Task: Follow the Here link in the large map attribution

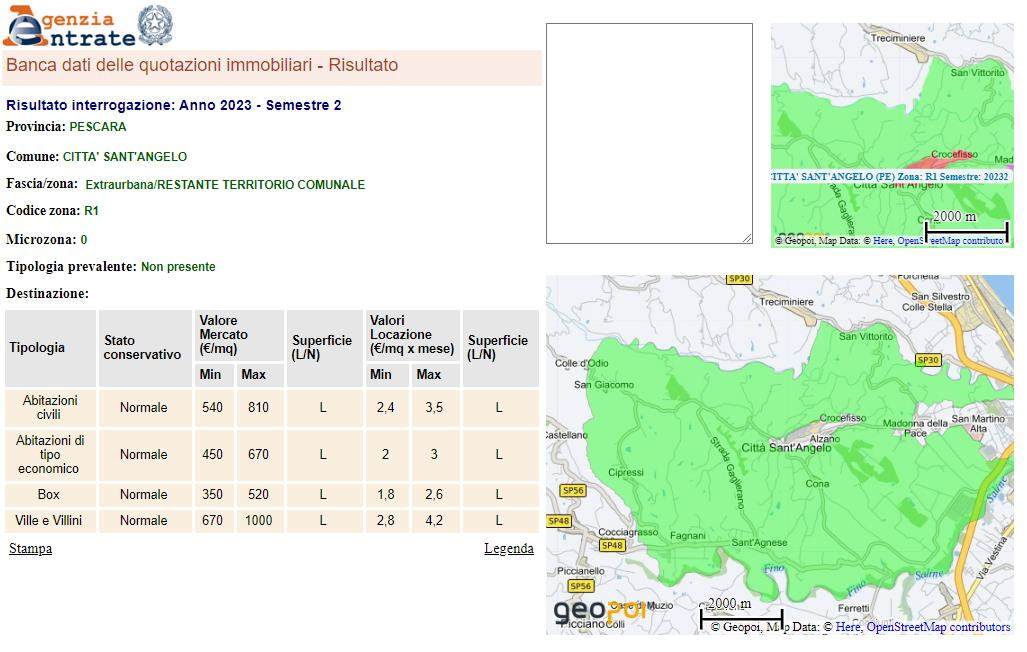Action: tap(847, 627)
